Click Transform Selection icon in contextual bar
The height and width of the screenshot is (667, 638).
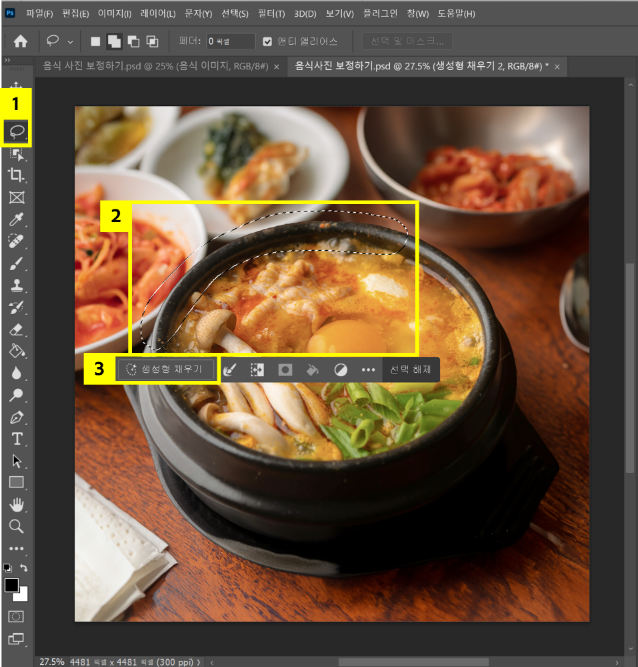(257, 369)
